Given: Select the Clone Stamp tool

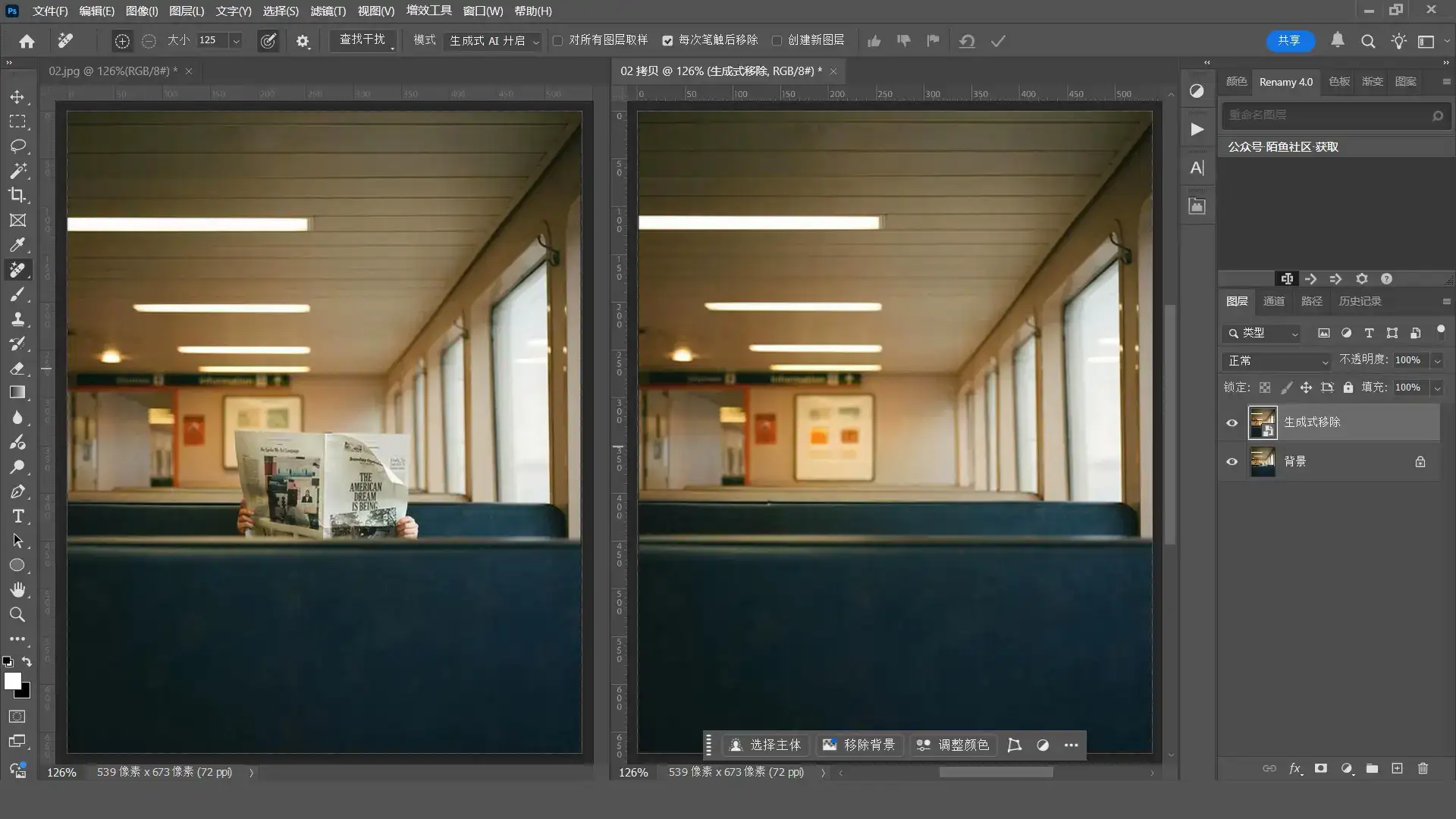Looking at the screenshot, I should (x=17, y=318).
